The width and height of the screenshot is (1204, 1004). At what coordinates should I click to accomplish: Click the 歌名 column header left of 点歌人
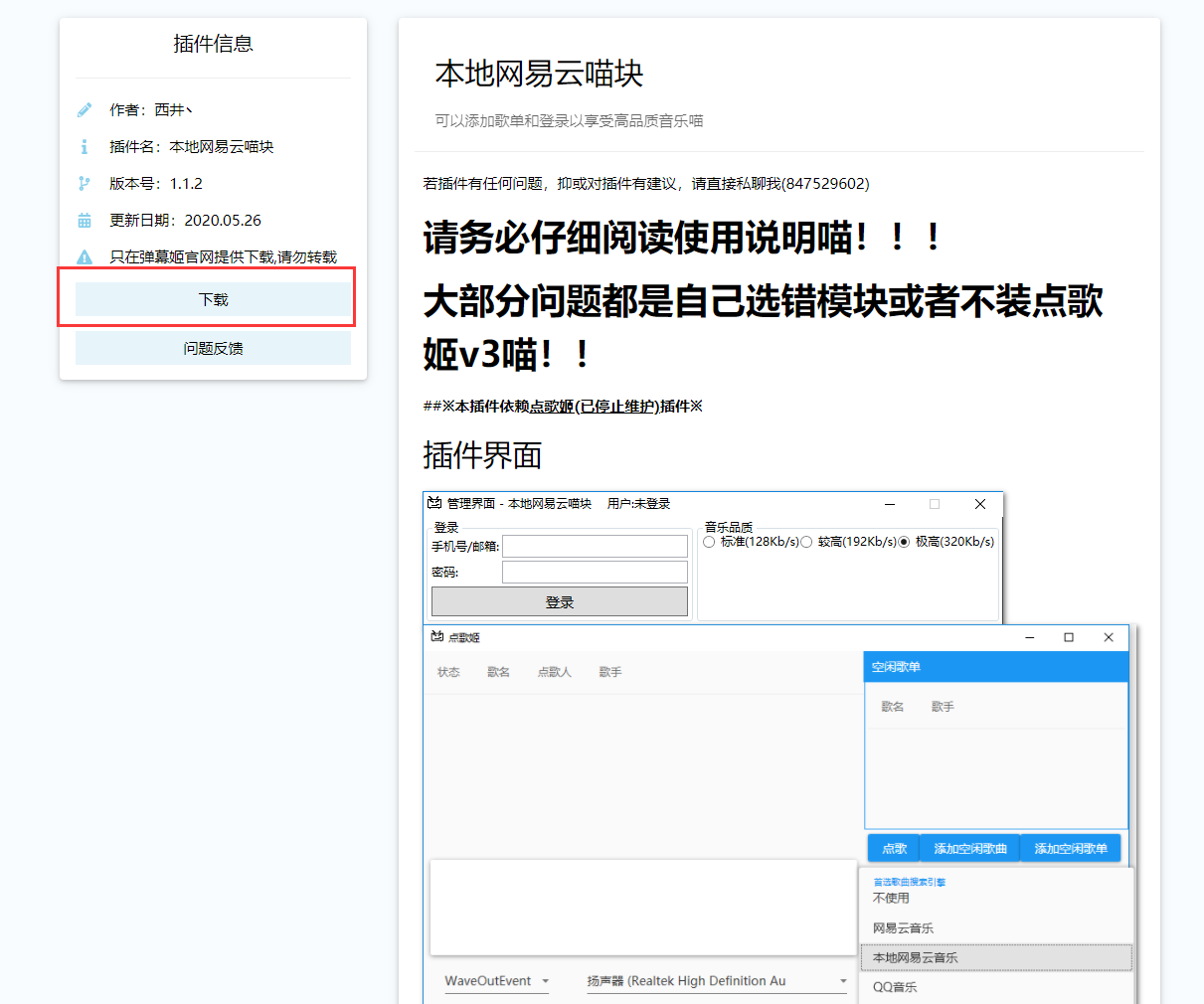click(x=498, y=673)
